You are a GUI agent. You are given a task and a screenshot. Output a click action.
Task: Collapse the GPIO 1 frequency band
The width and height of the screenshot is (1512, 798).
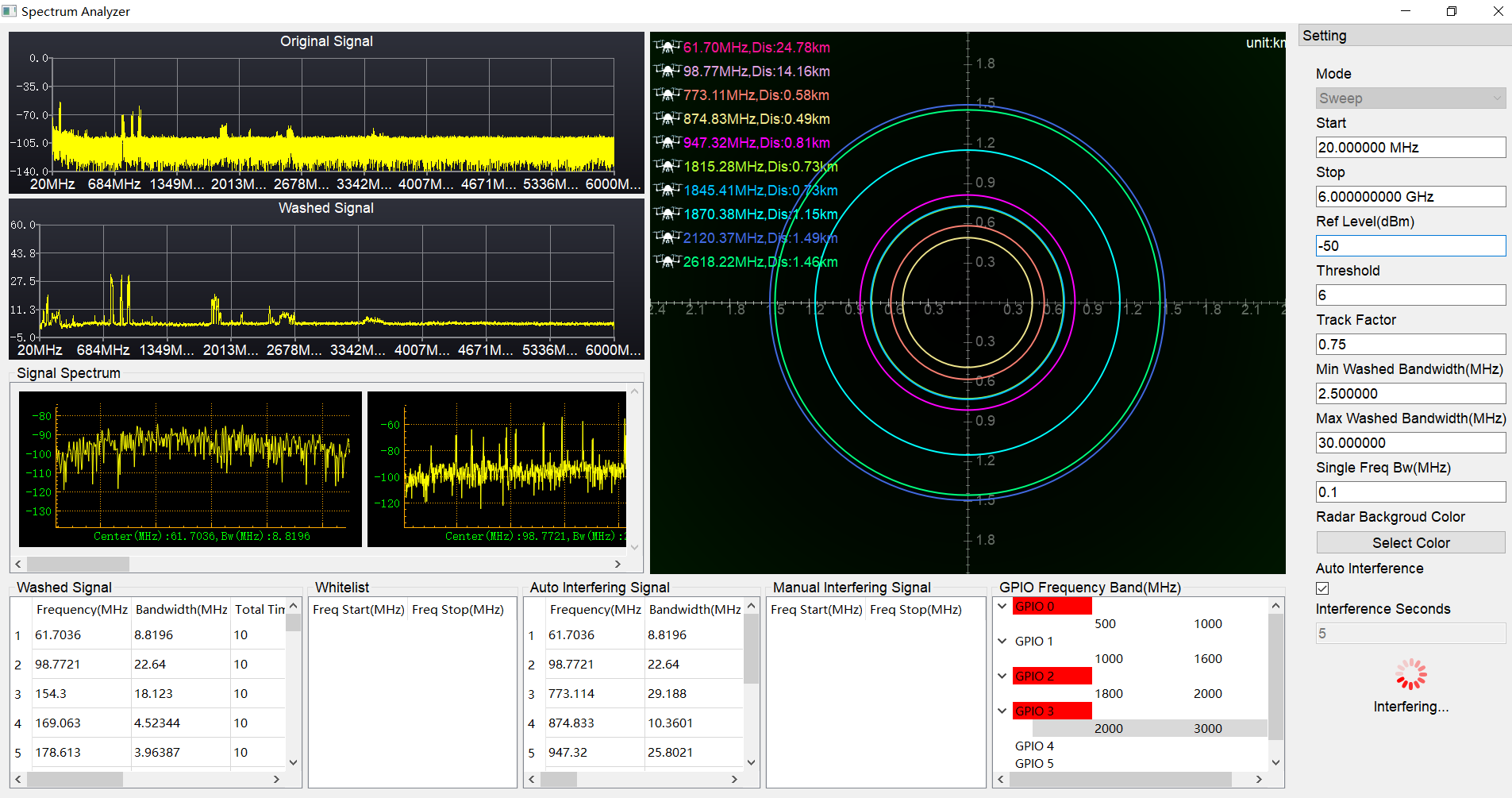[x=1002, y=641]
